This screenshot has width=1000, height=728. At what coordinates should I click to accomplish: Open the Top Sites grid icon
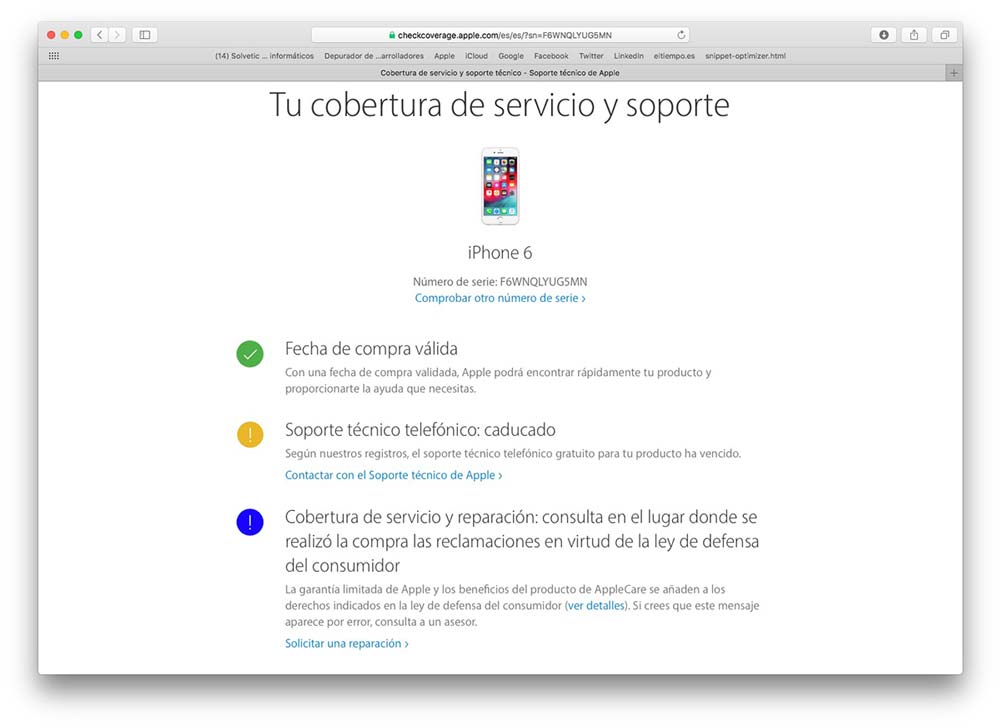[x=54, y=56]
